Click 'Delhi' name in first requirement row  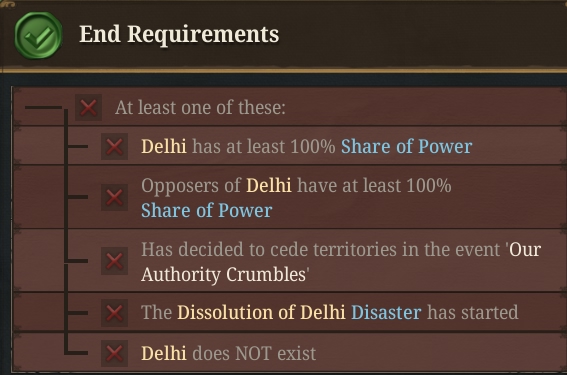164,146
